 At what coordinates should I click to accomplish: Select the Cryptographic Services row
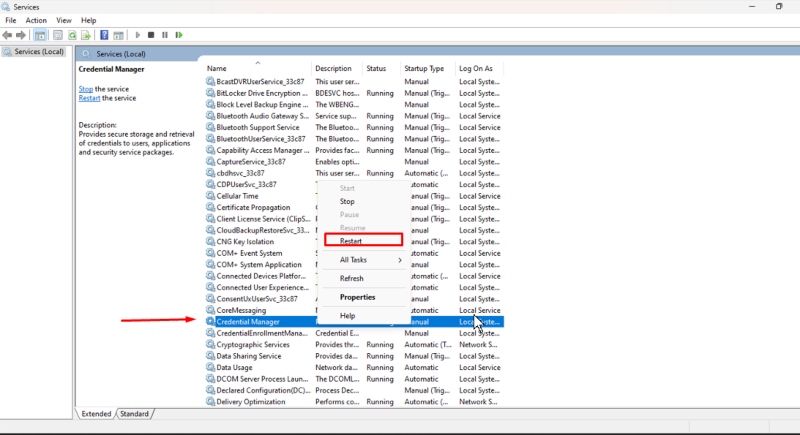click(354, 345)
